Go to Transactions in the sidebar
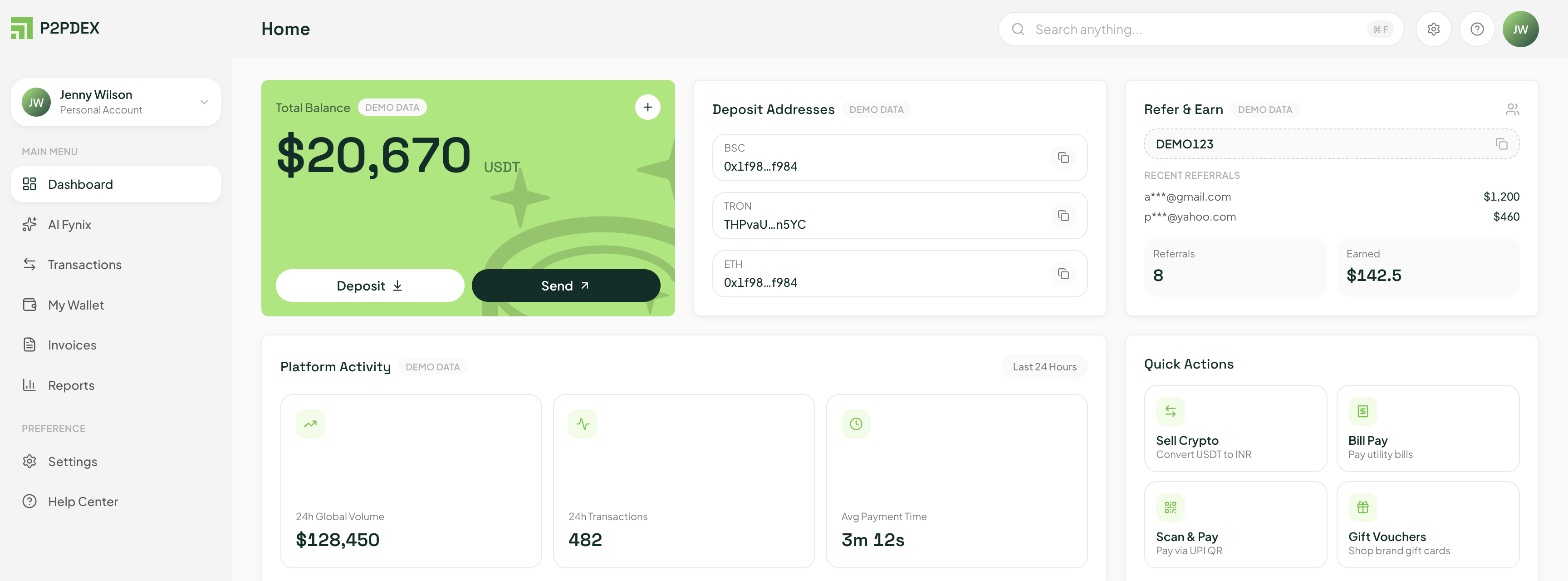 [116, 264]
